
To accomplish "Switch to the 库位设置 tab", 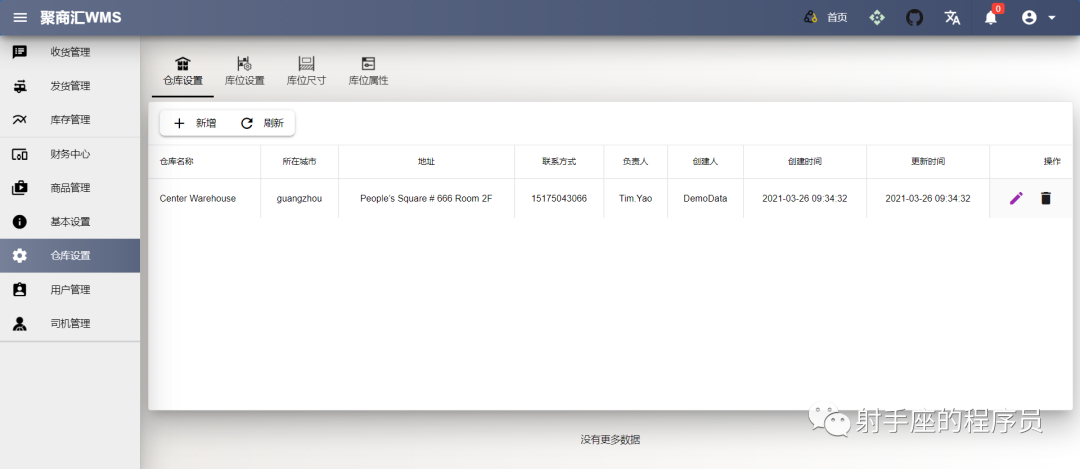I will pos(245,72).
